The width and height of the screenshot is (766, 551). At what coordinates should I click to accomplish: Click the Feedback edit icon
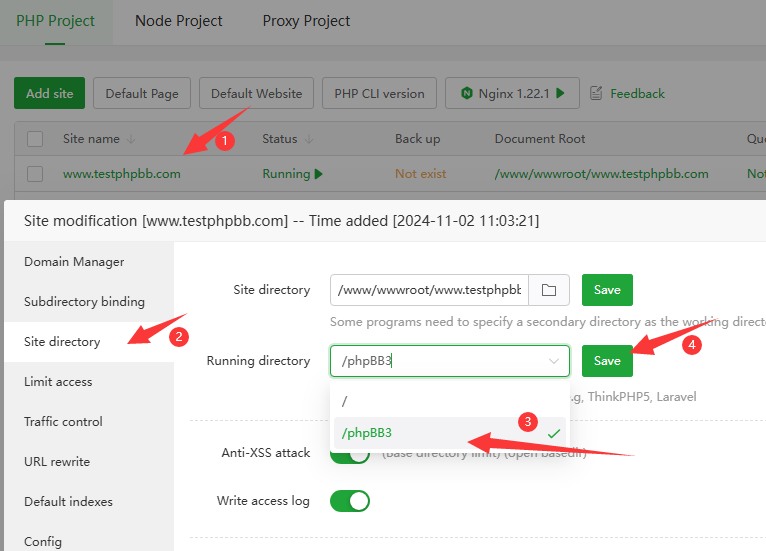coord(596,93)
